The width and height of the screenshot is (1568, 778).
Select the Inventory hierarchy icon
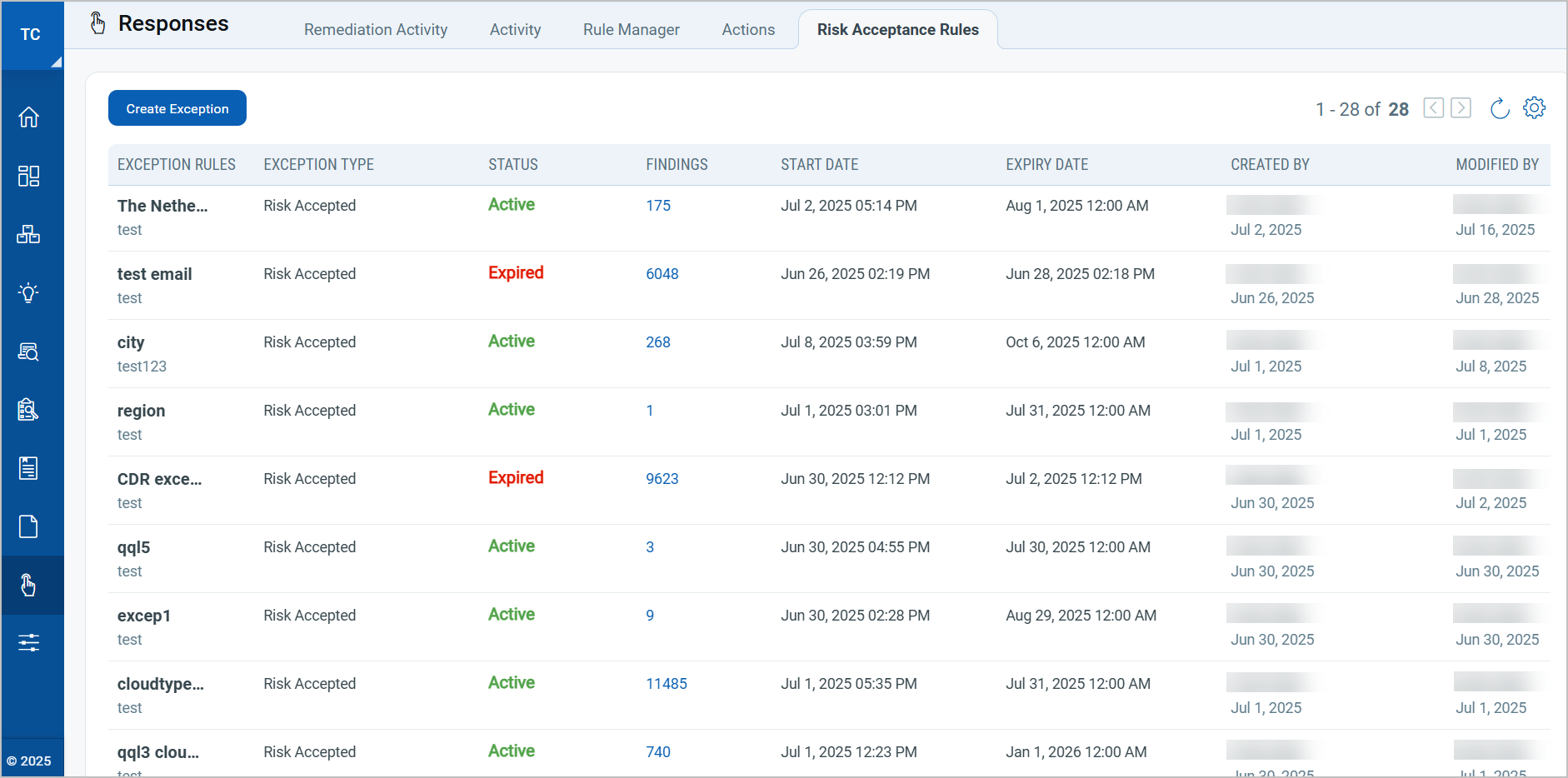click(x=29, y=234)
